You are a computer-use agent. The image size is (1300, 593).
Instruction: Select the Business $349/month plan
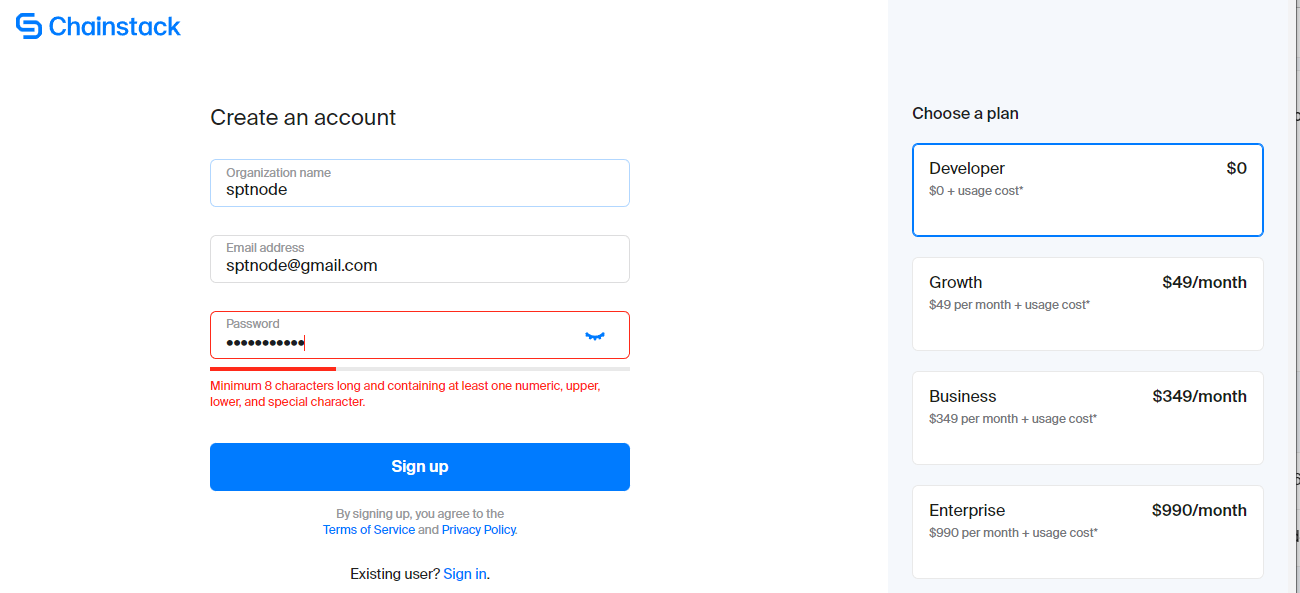point(1087,418)
